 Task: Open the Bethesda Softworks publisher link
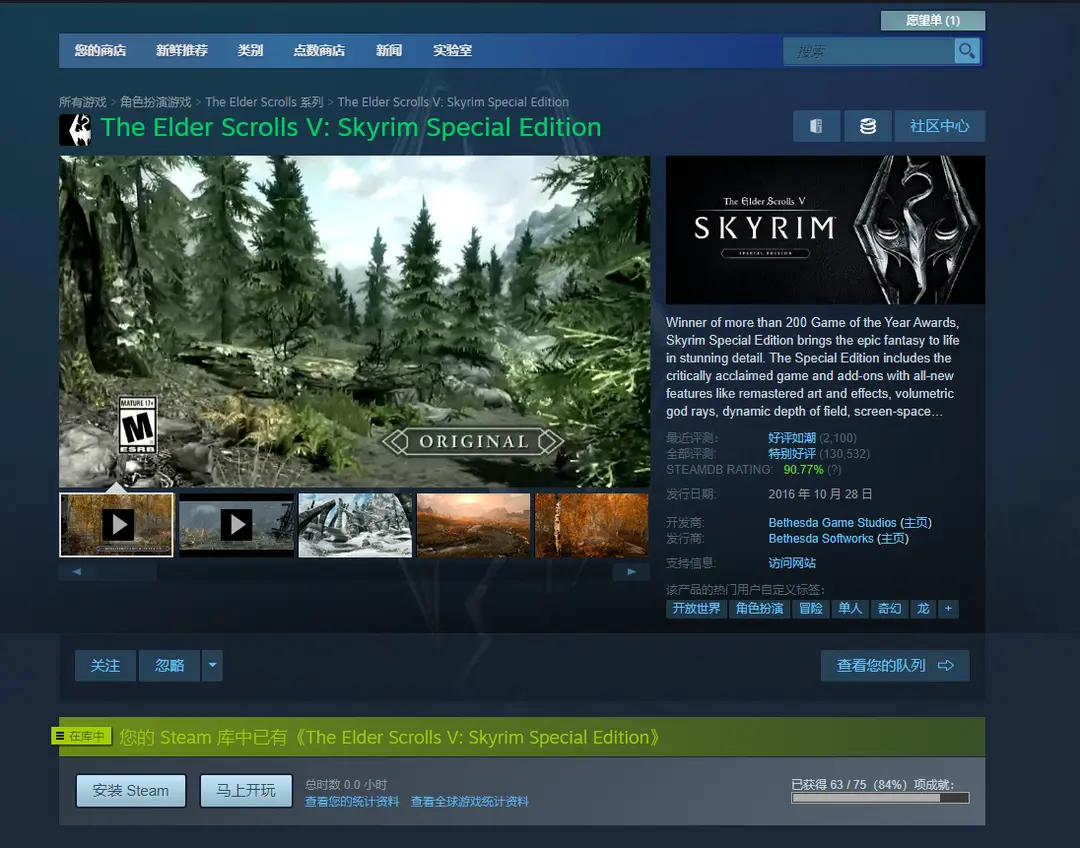[x=821, y=539]
